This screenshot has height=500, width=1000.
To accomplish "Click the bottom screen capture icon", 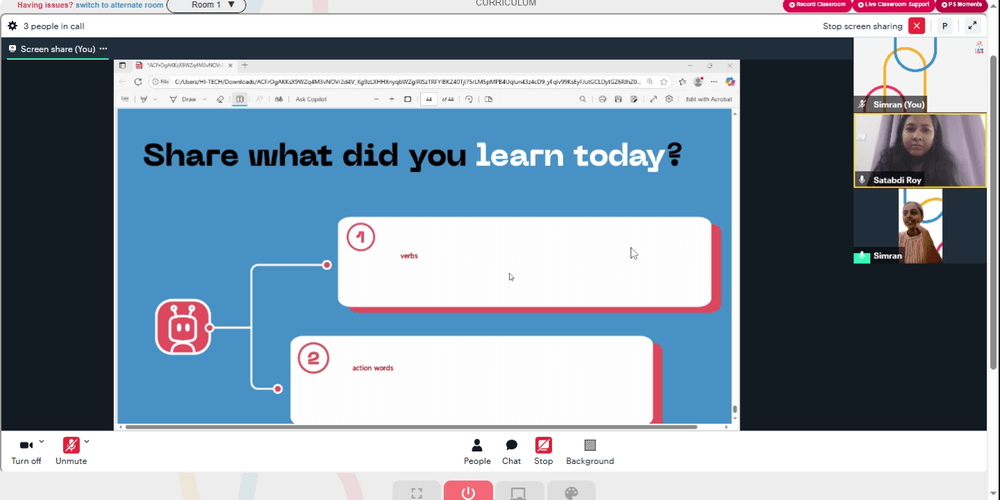I will [x=518, y=492].
